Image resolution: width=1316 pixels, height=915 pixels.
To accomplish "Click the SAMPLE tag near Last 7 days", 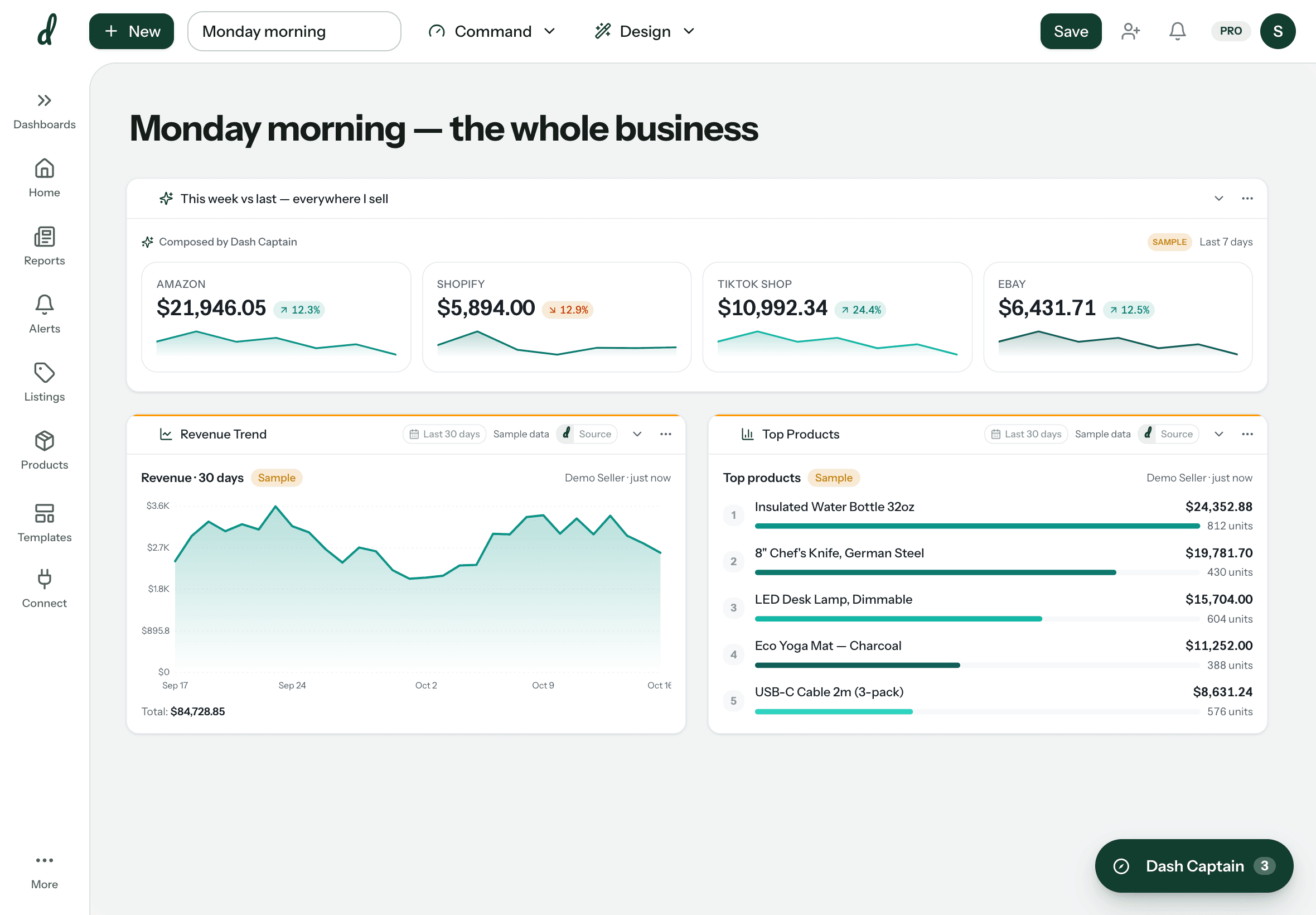I will tap(1169, 242).
